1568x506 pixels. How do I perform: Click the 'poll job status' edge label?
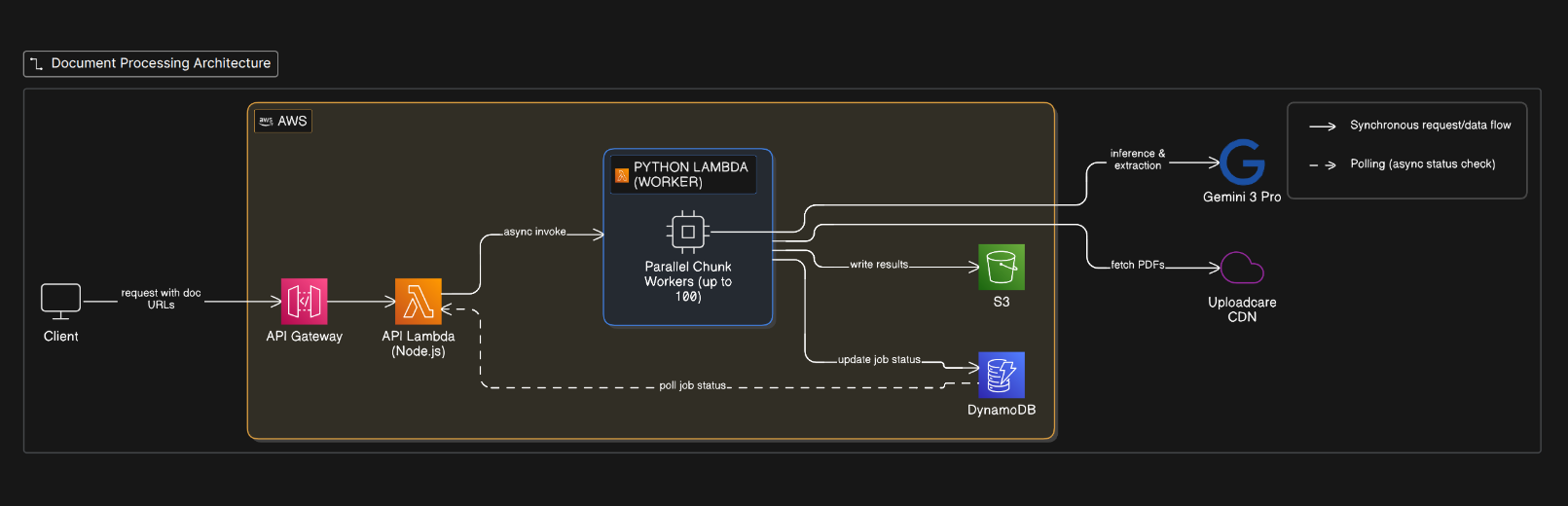pos(693,385)
